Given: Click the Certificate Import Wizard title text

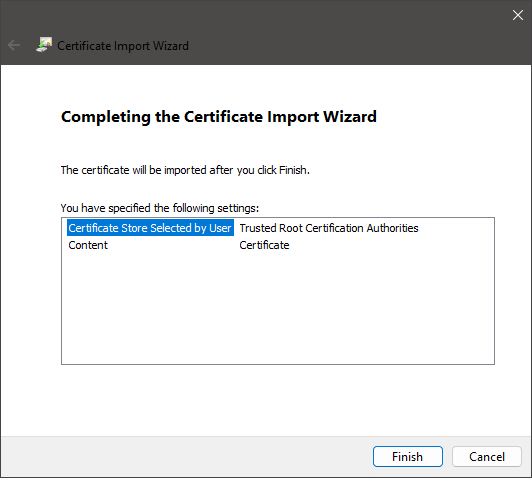Looking at the screenshot, I should click(x=123, y=45).
